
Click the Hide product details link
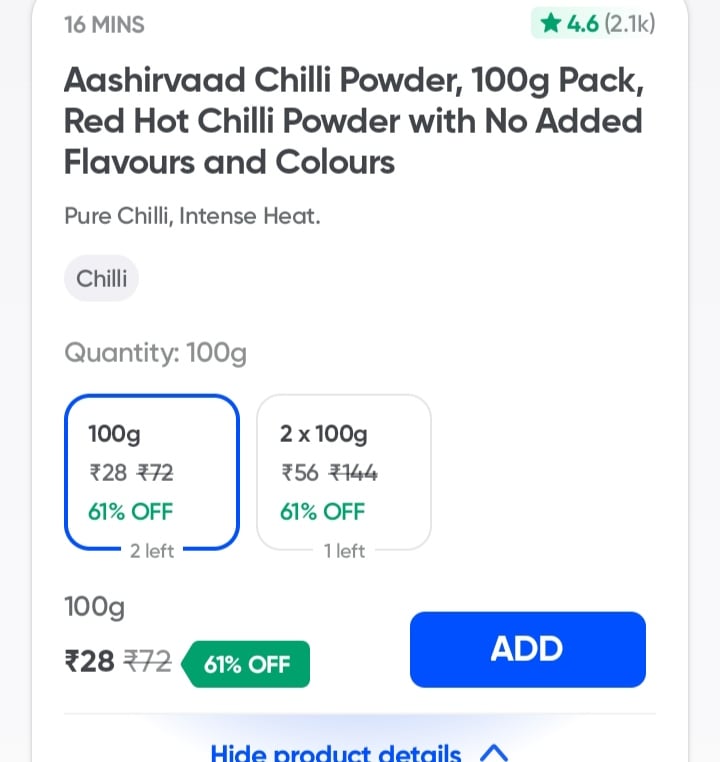(336, 753)
